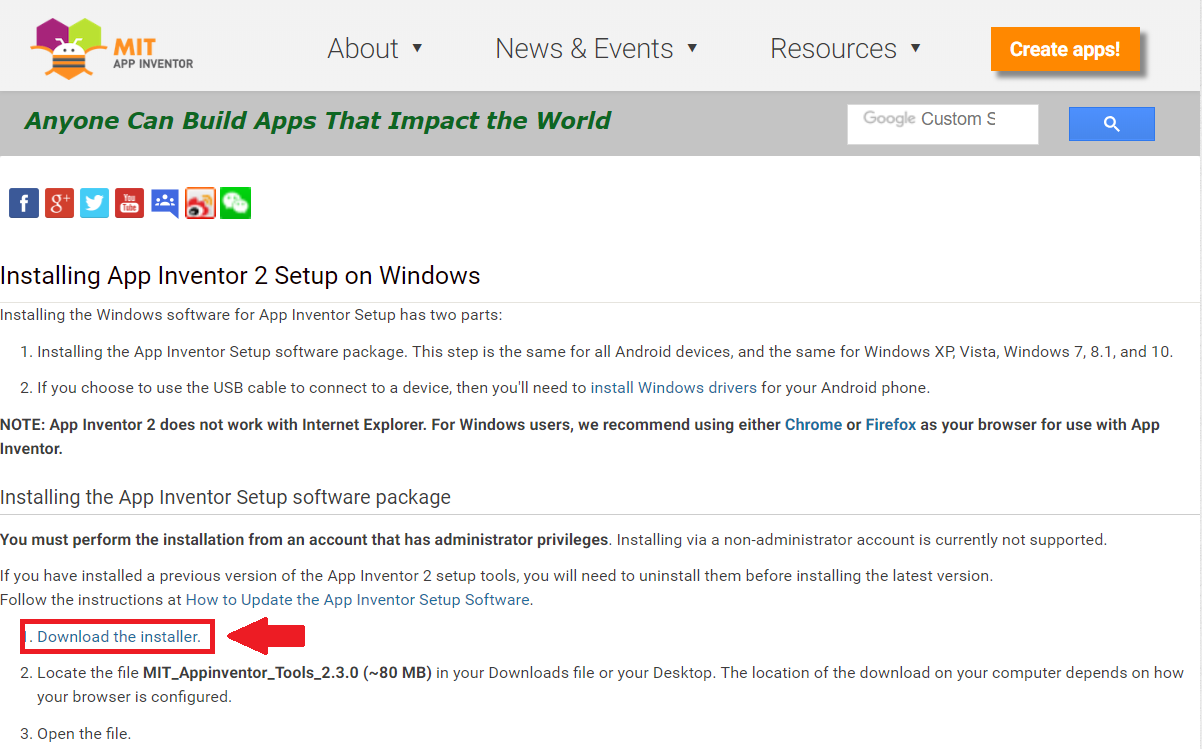Viewport: 1202px width, 749px height.
Task: Click the magnifying glass search icon
Action: (x=1111, y=123)
